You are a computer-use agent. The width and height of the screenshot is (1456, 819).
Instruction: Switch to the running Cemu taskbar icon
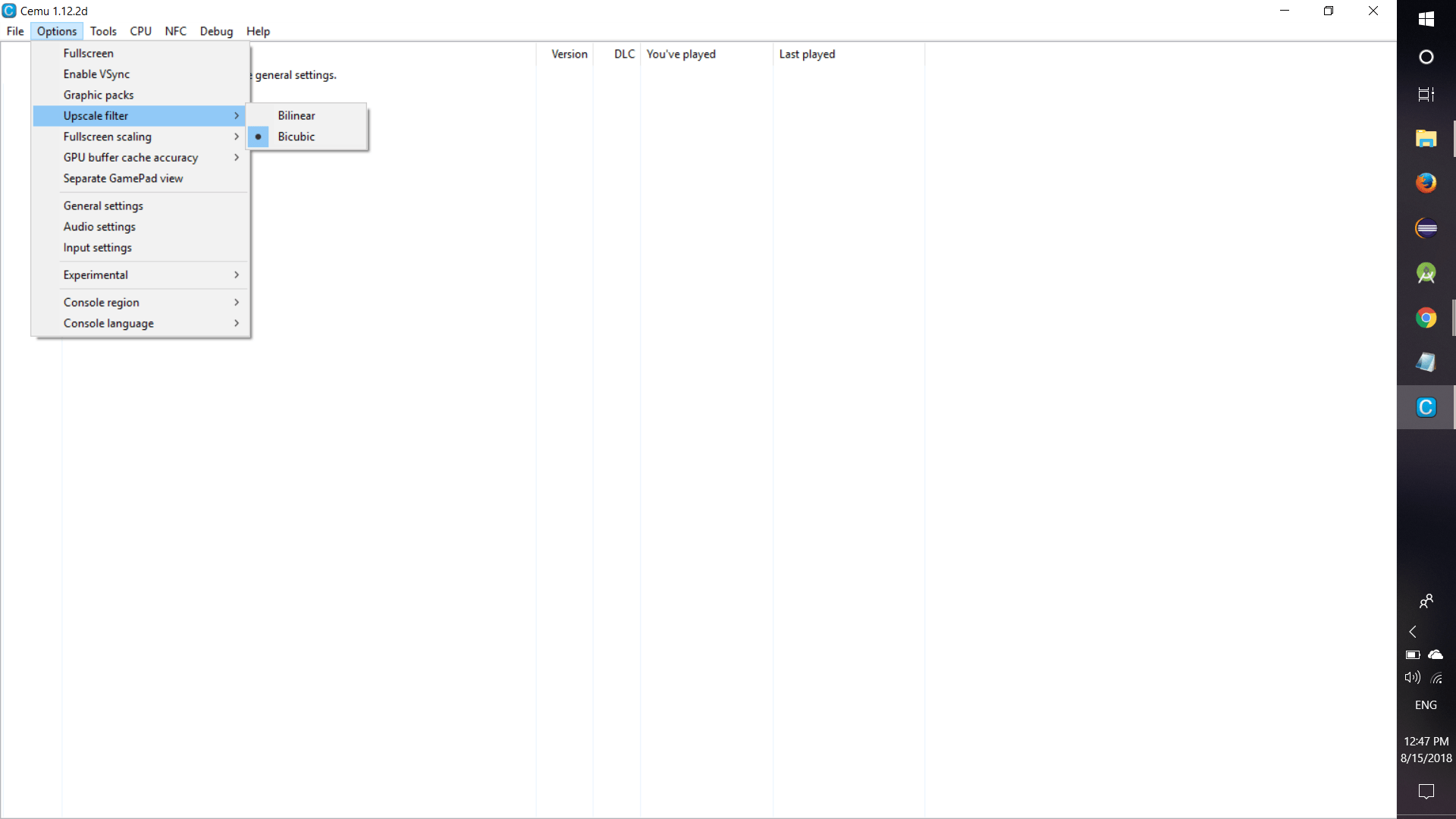click(1426, 407)
